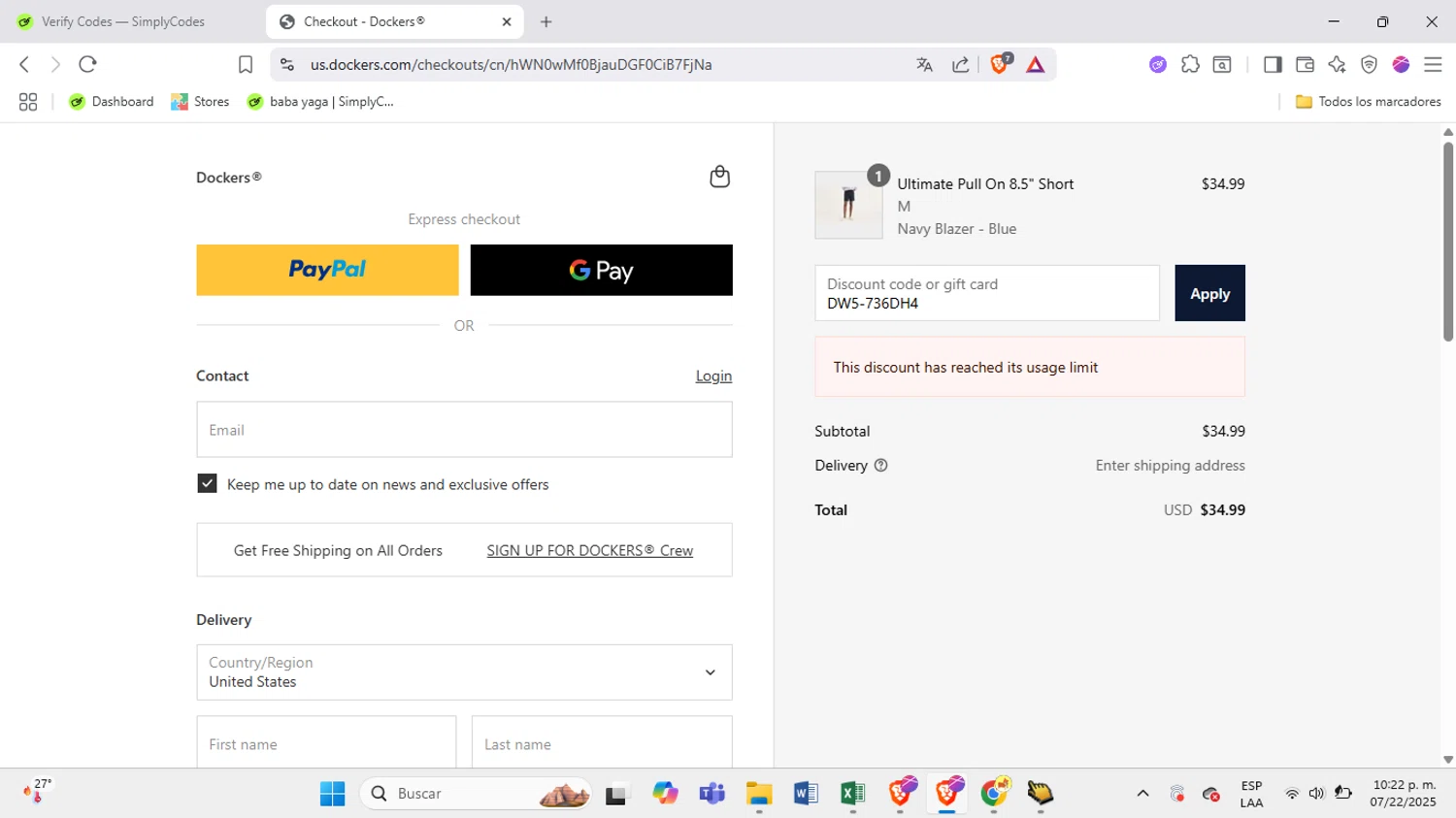This screenshot has height=818, width=1456.
Task: Open the Dashboard bookmark
Action: click(111, 102)
